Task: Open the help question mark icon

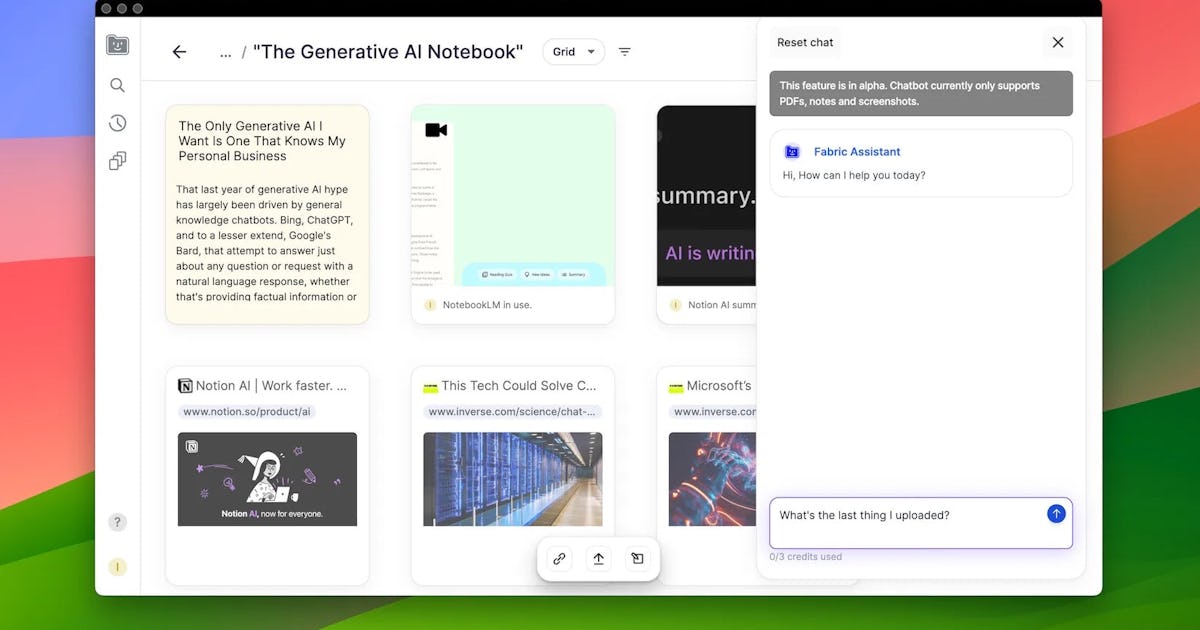Action: (117, 522)
